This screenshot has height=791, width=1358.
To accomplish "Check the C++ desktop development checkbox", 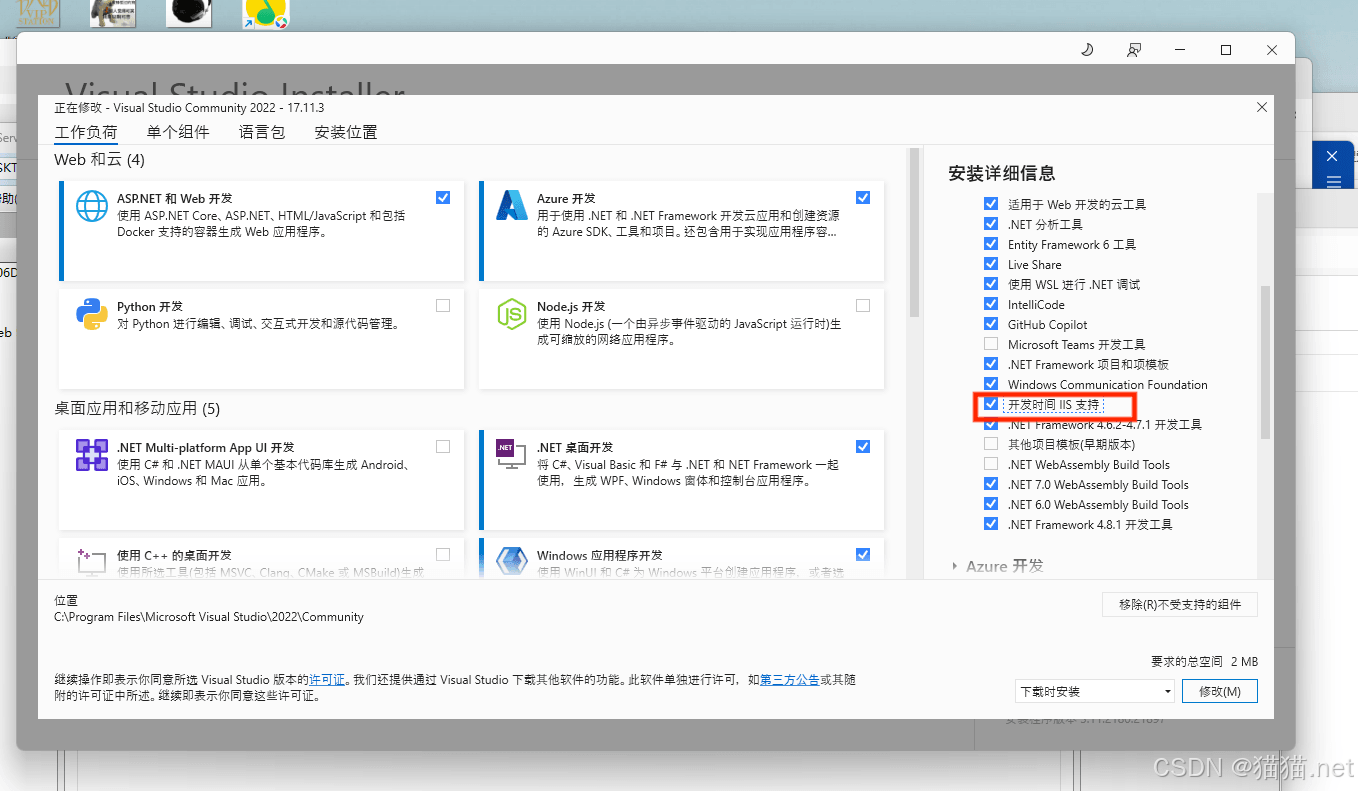I will tap(443, 554).
